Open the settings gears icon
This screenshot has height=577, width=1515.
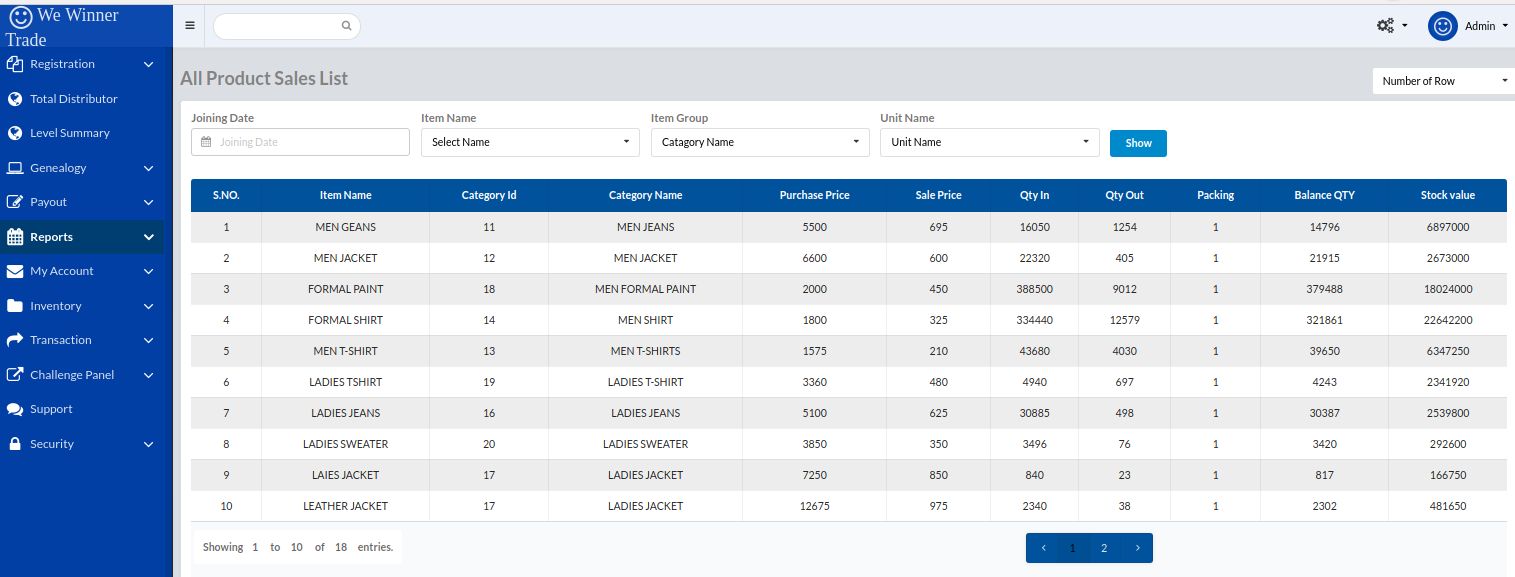(1386, 26)
